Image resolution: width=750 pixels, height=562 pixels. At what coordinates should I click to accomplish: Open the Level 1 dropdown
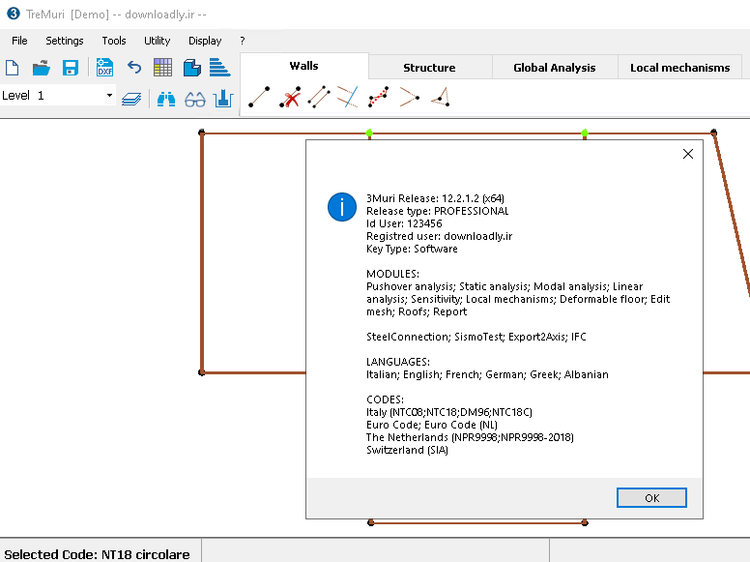point(109,96)
